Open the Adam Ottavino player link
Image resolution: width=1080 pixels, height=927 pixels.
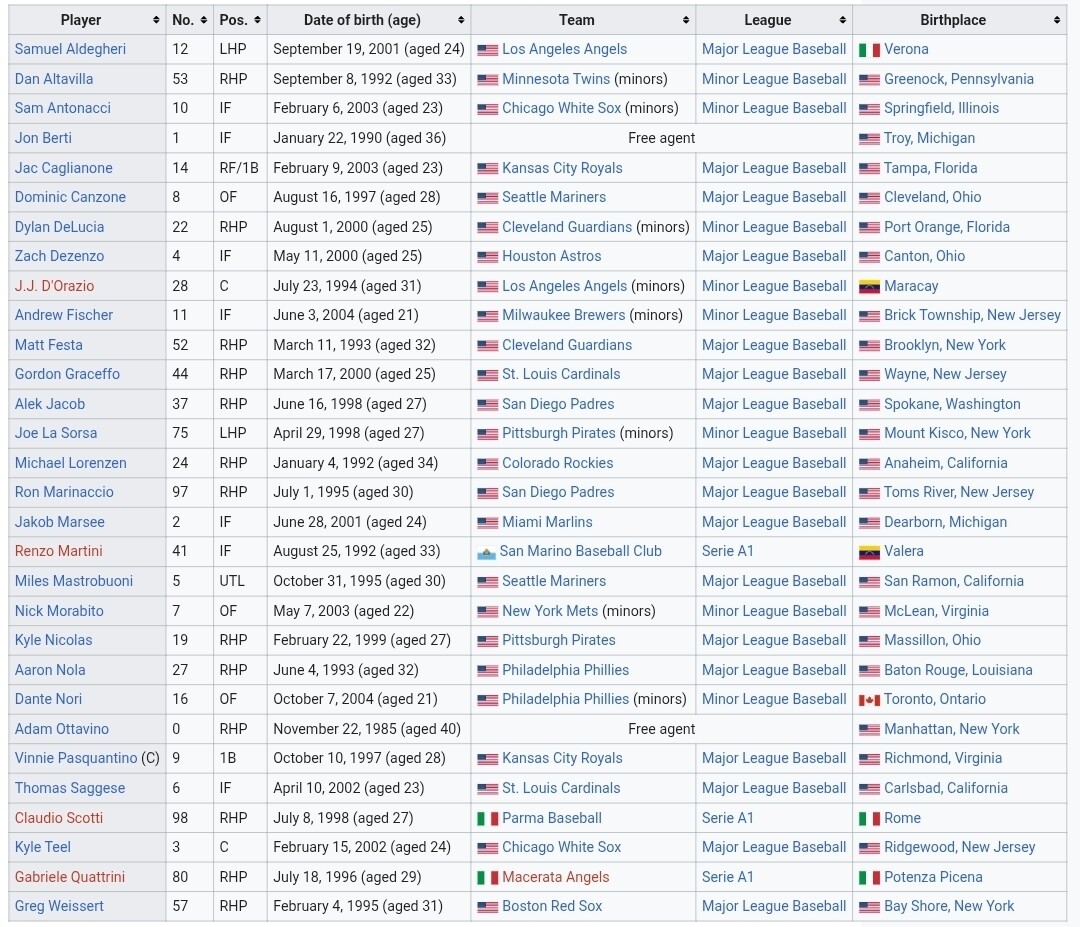[x=62, y=729]
